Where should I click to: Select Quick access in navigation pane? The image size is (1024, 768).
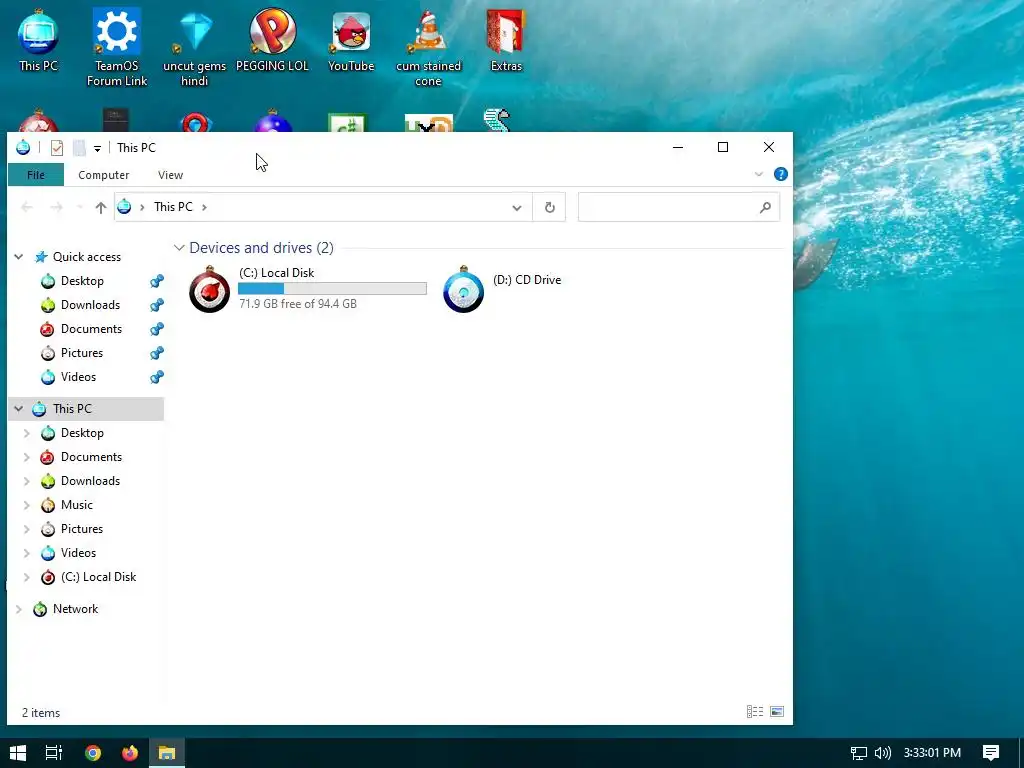(x=87, y=257)
